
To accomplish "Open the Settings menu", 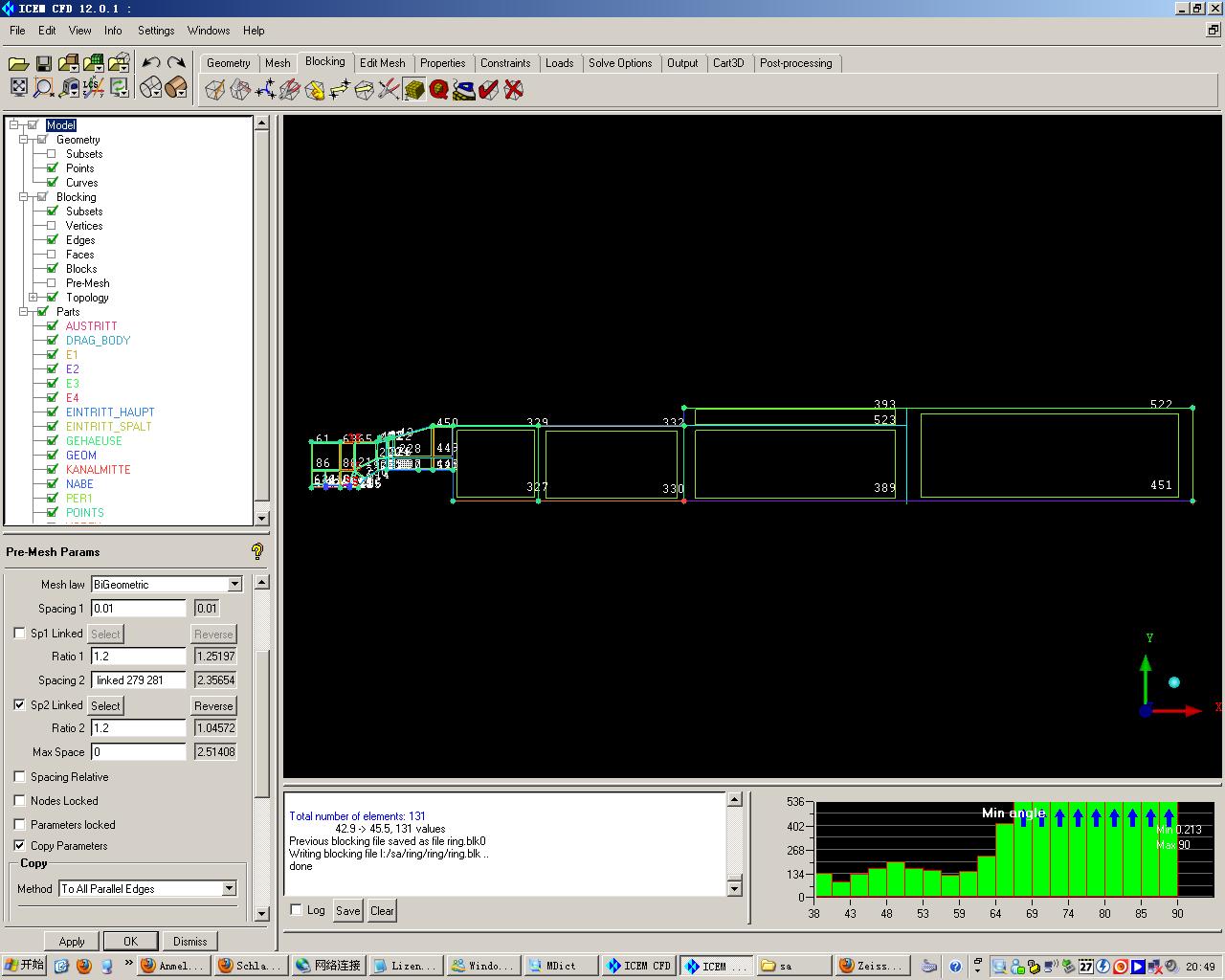I will [156, 31].
